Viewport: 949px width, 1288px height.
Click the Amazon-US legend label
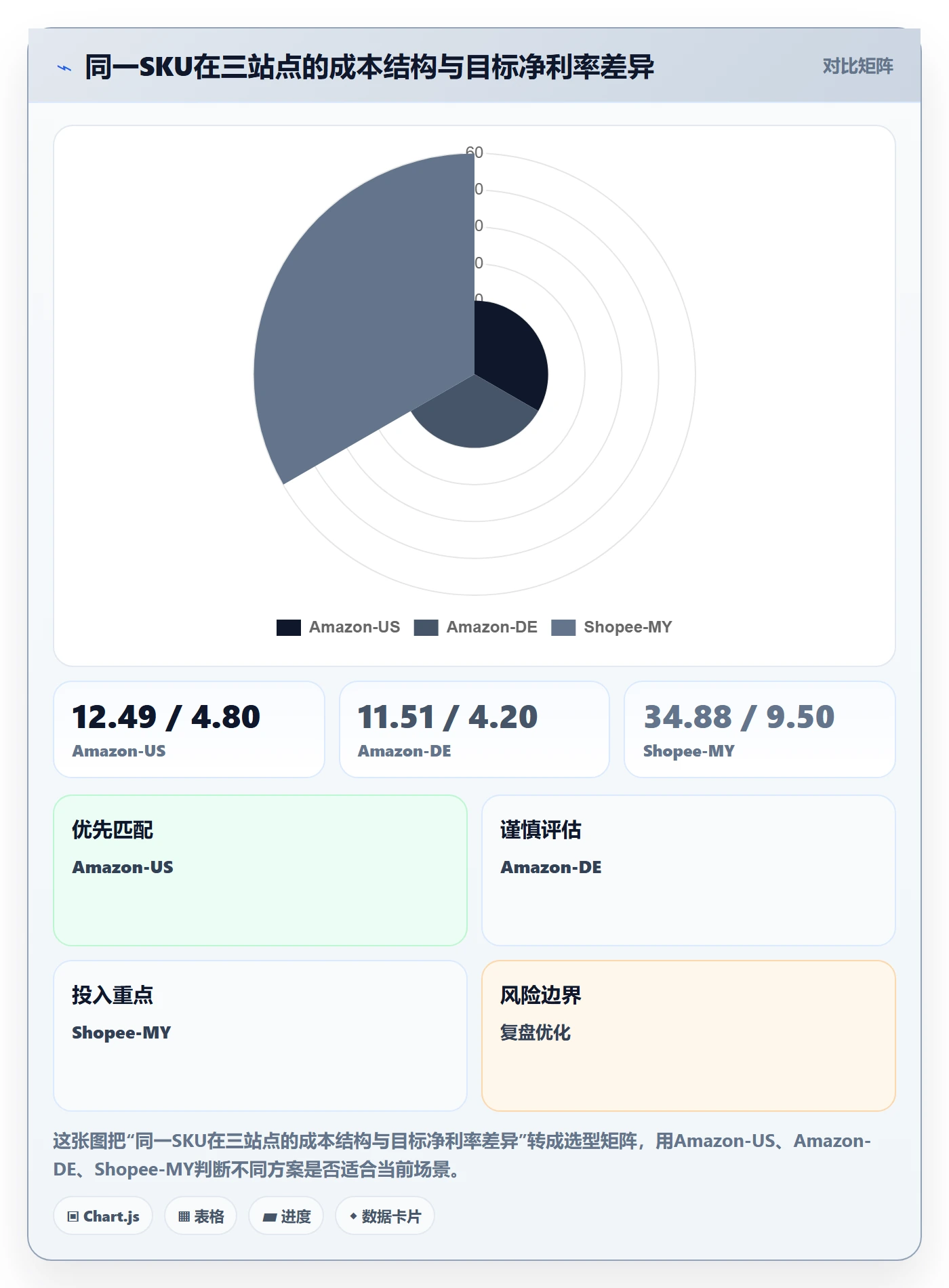(355, 627)
